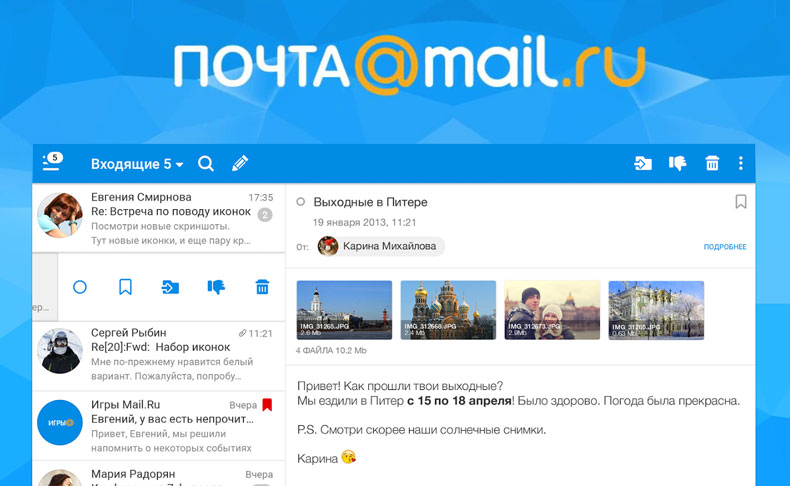Click sender chip Карина Михайлова
The height and width of the screenshot is (486, 790).
click(380, 246)
